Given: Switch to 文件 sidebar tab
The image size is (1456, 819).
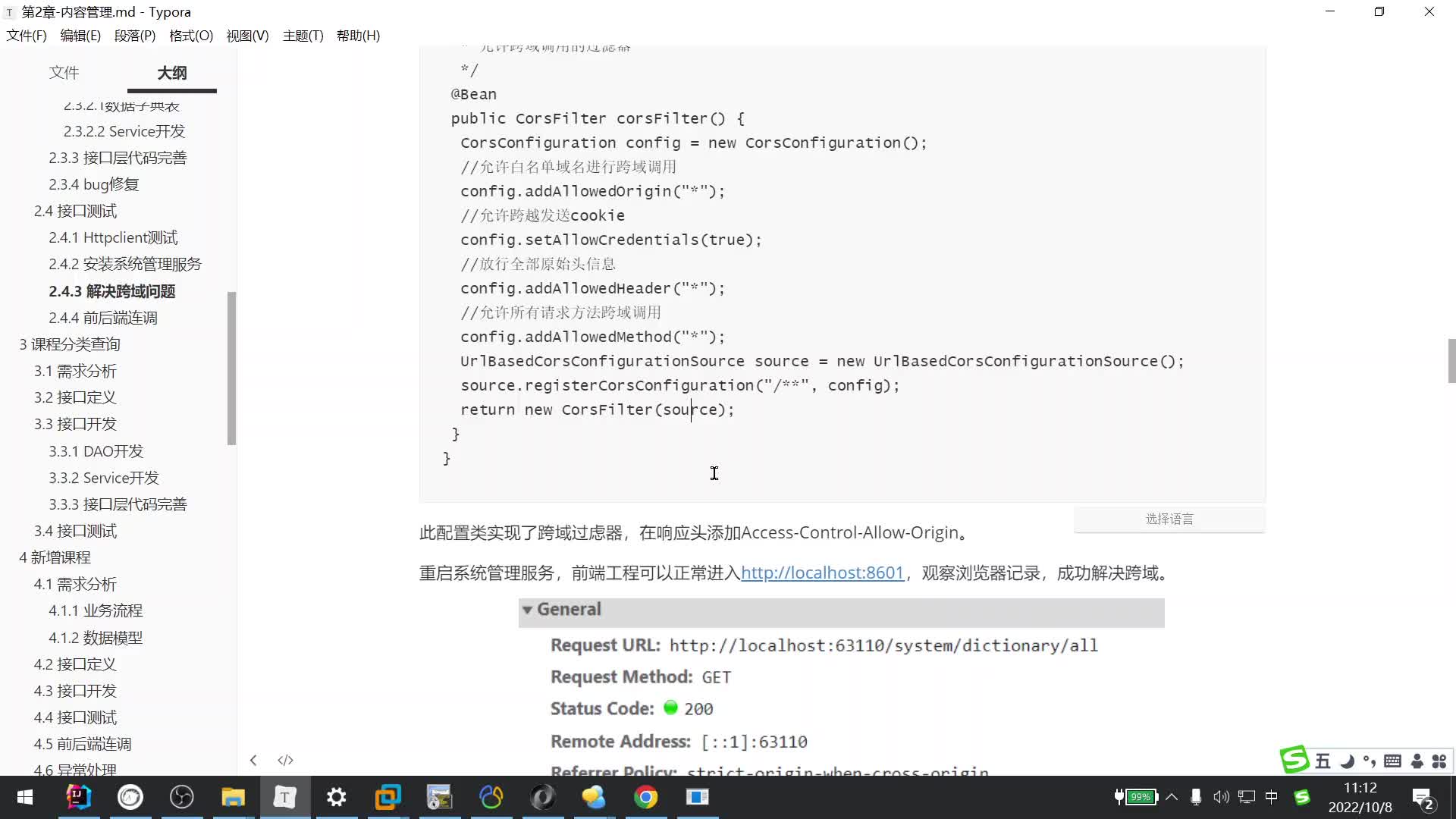Looking at the screenshot, I should [64, 73].
